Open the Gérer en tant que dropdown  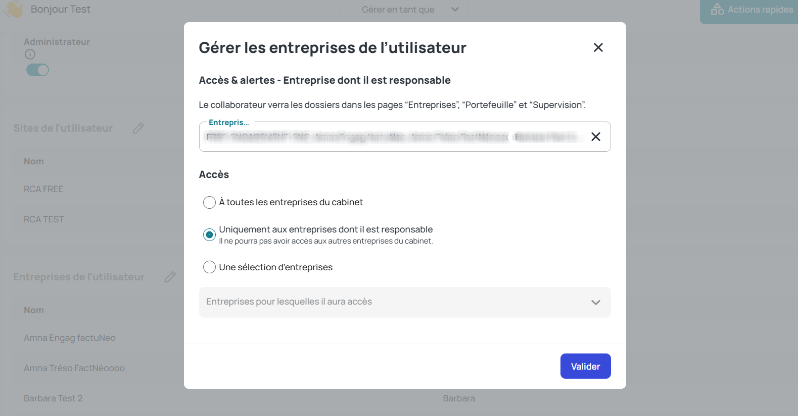click(x=410, y=10)
